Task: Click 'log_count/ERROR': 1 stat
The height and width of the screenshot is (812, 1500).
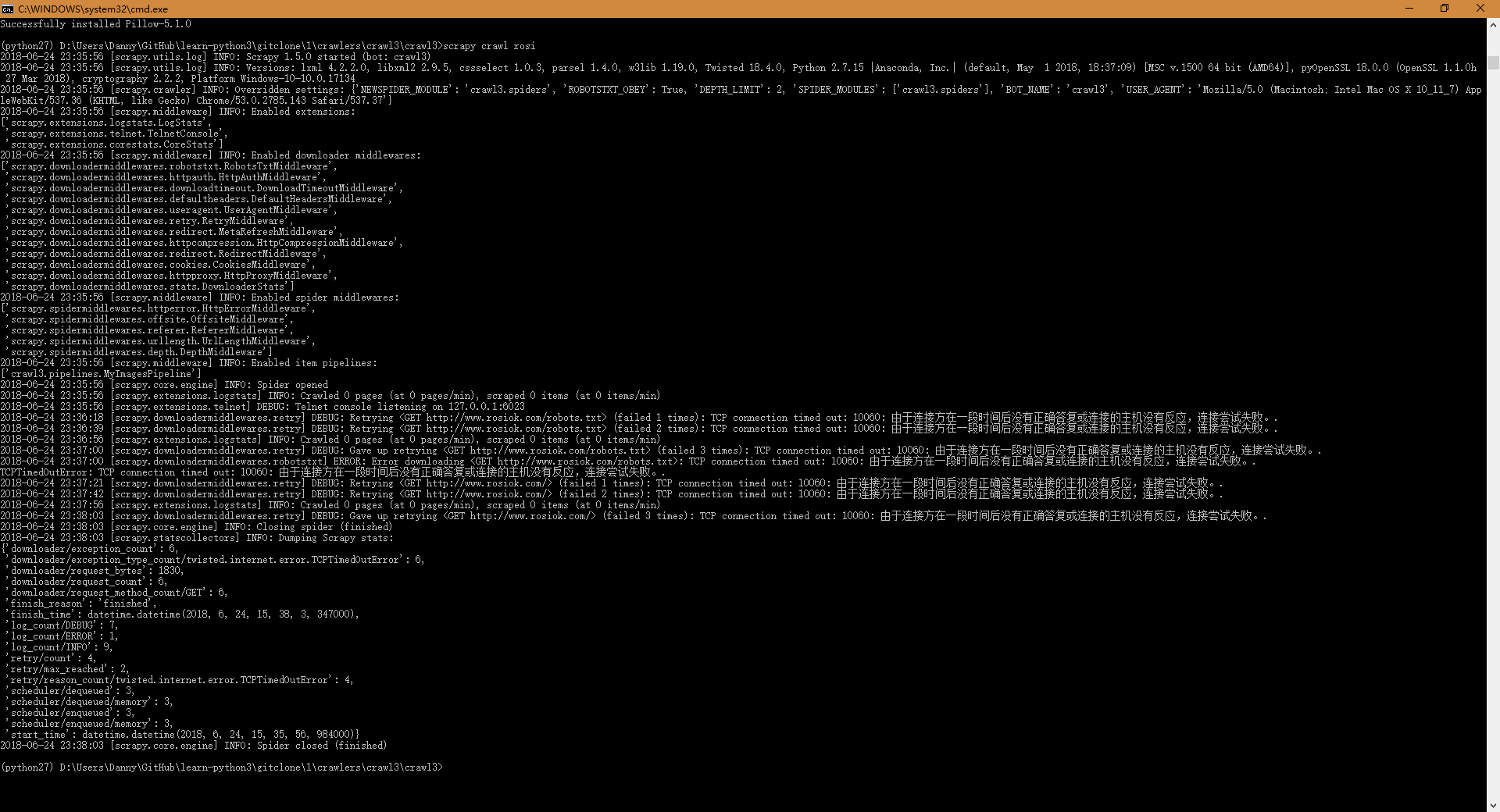Action: coord(63,636)
